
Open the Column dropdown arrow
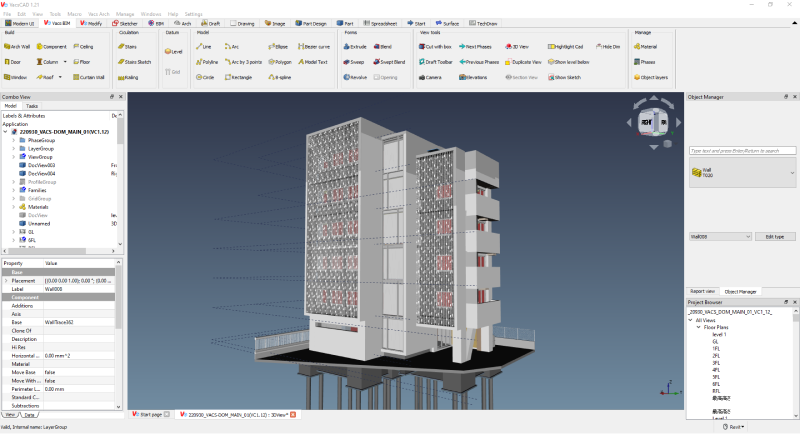pyautogui.click(x=64, y=61)
